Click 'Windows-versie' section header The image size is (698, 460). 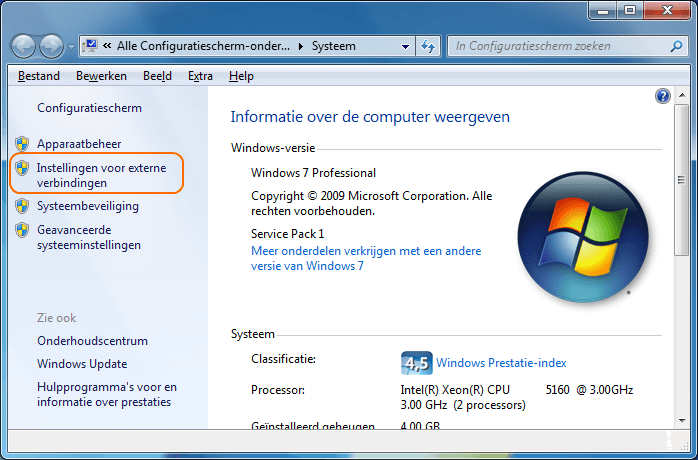coord(273,148)
